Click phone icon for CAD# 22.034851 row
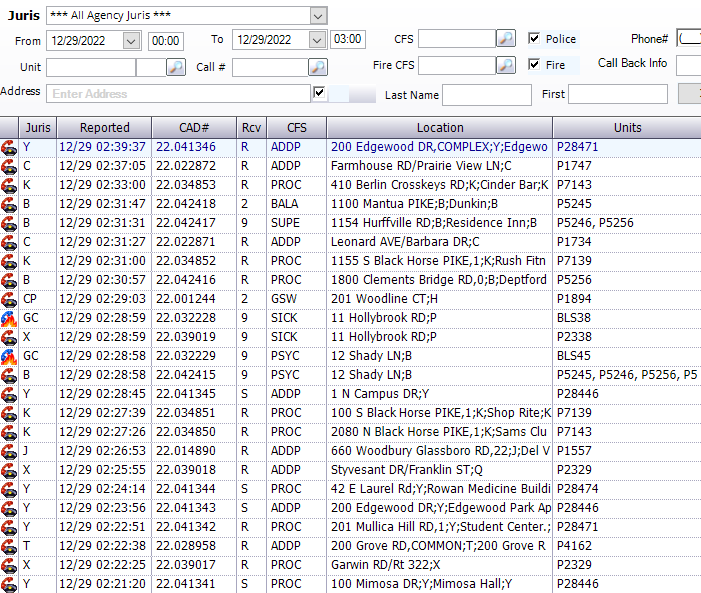 point(9,414)
